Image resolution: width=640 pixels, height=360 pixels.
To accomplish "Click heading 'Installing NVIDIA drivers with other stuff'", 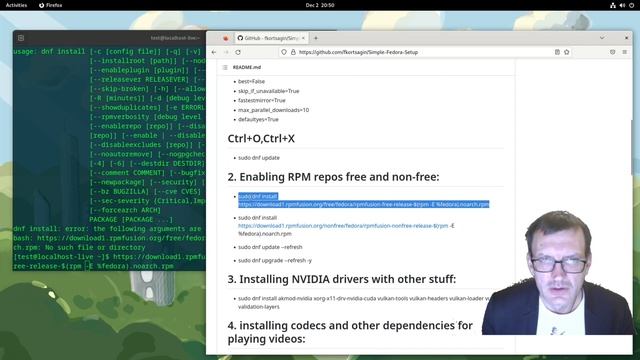I will 342,279.
